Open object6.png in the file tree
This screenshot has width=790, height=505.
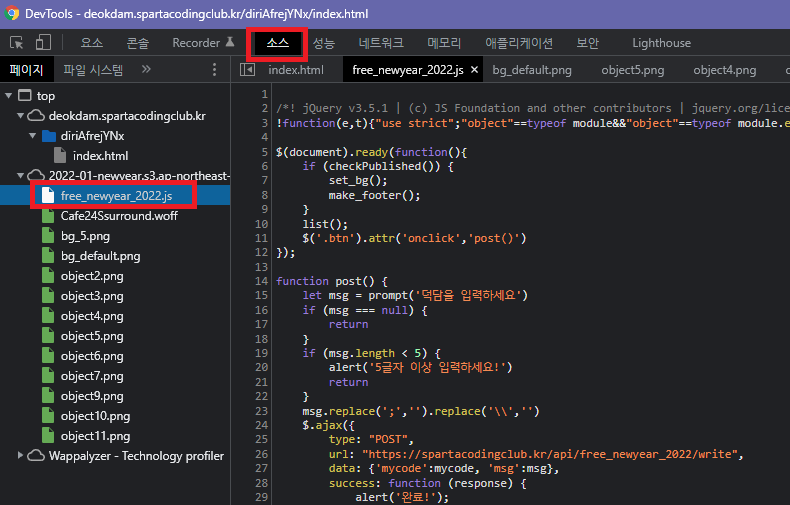tap(92, 356)
